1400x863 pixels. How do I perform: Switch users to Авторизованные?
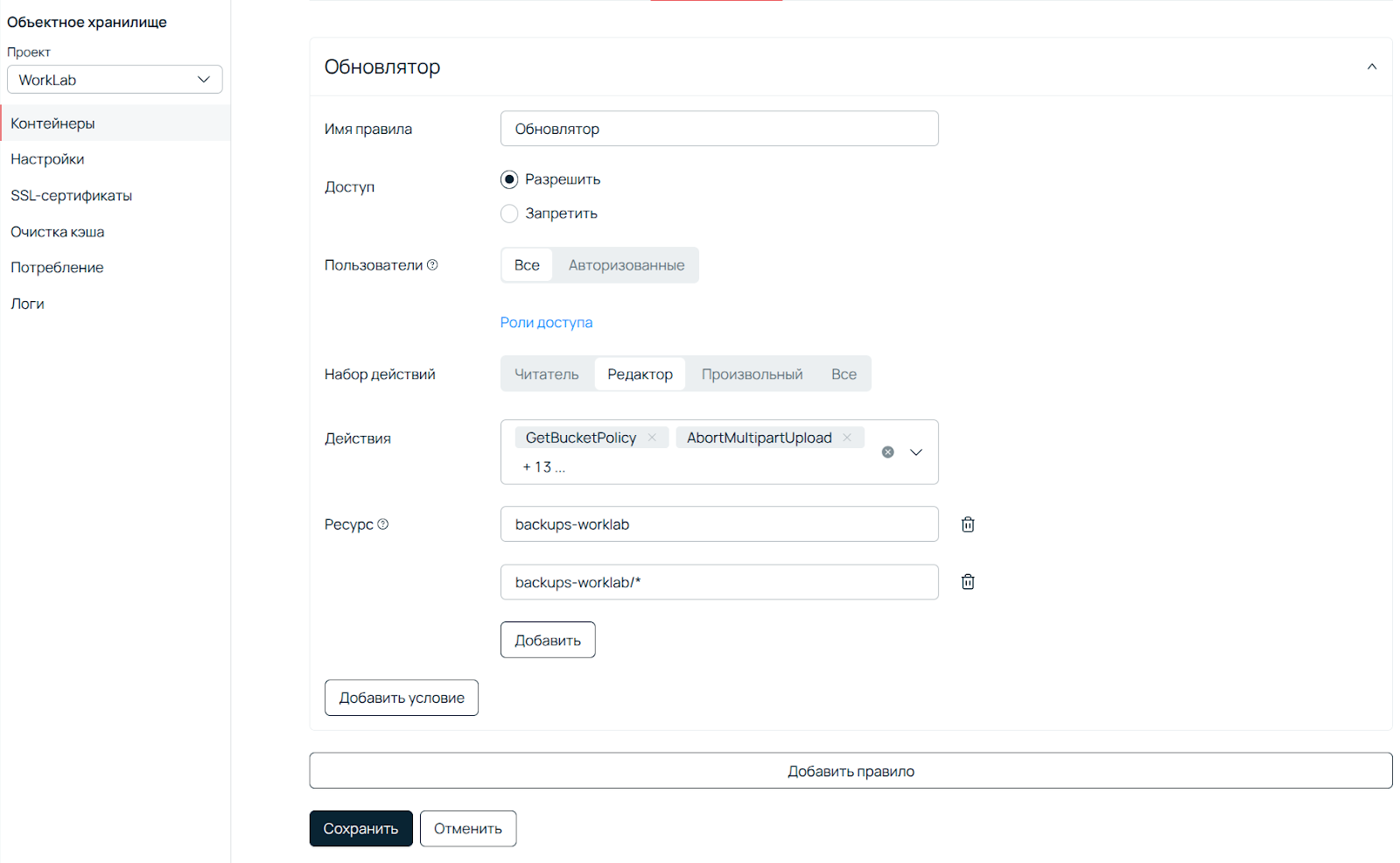(x=626, y=265)
